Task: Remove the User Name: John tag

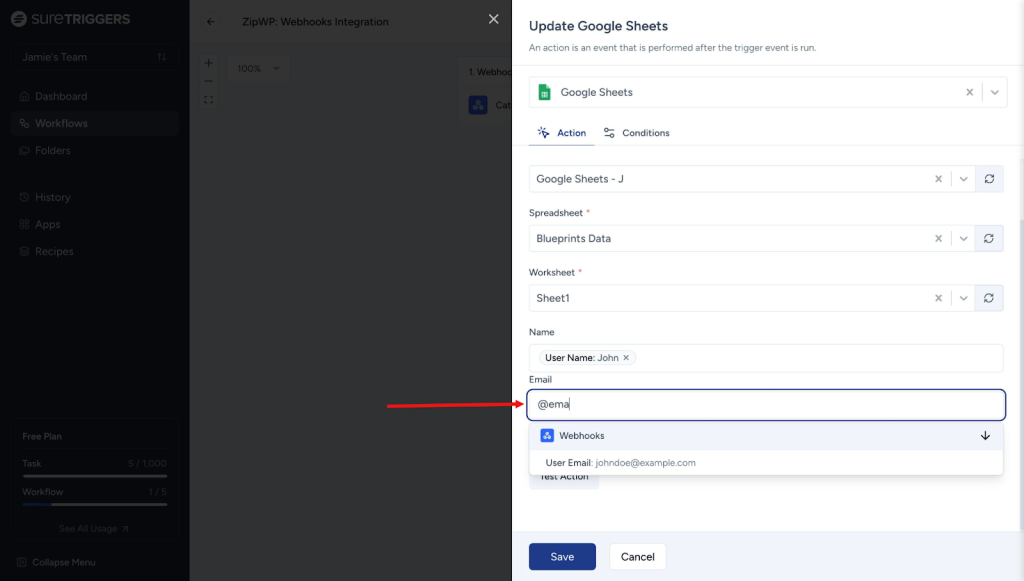Action: click(627, 358)
